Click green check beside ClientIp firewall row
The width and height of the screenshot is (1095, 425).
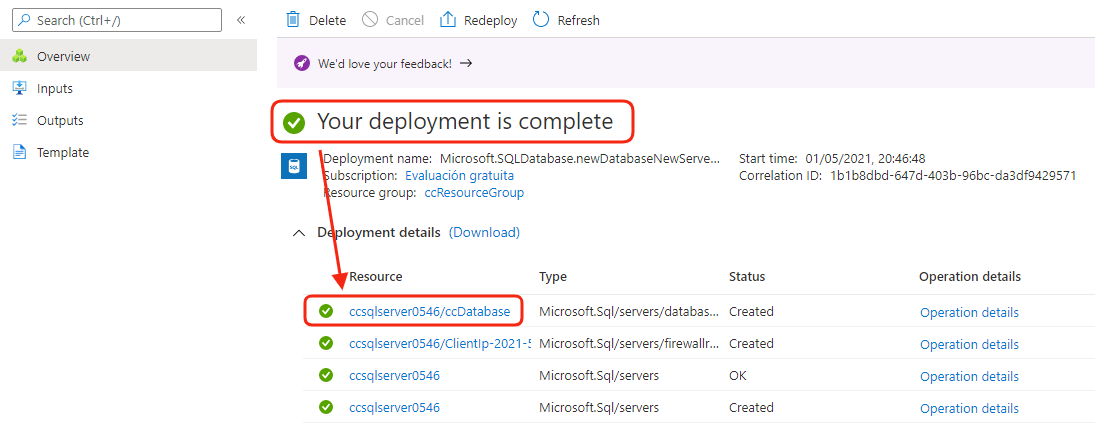[325, 343]
